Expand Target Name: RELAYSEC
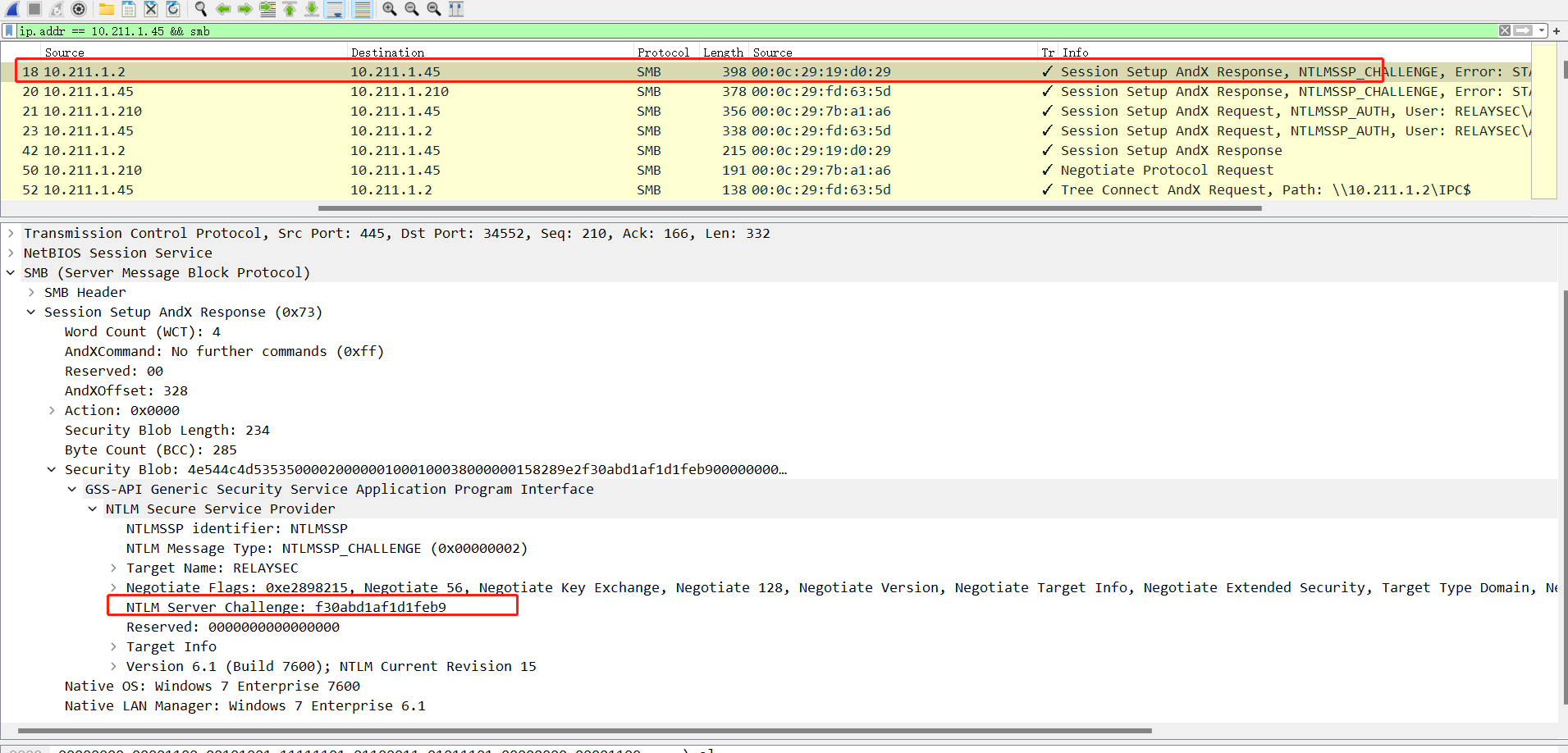Image resolution: width=1568 pixels, height=753 pixels. tap(113, 568)
